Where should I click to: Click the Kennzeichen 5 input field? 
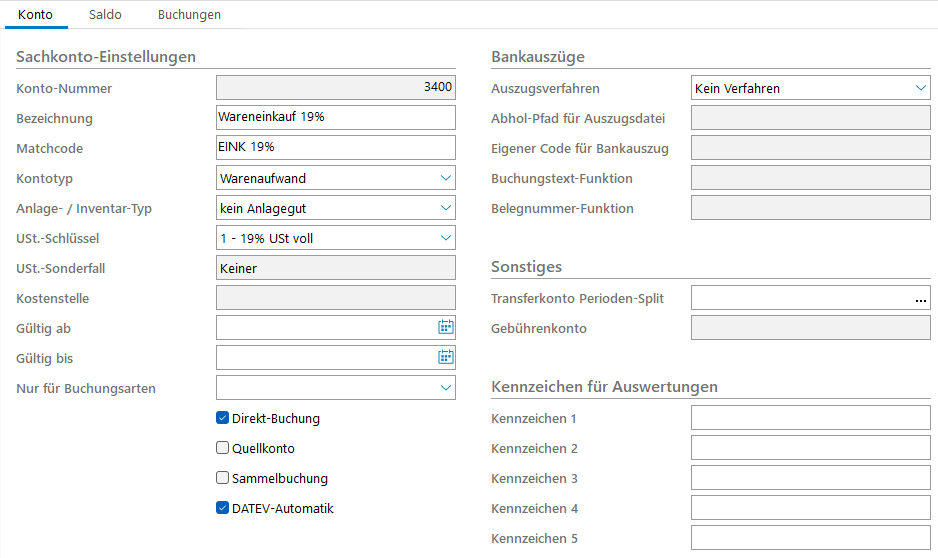[x=810, y=538]
